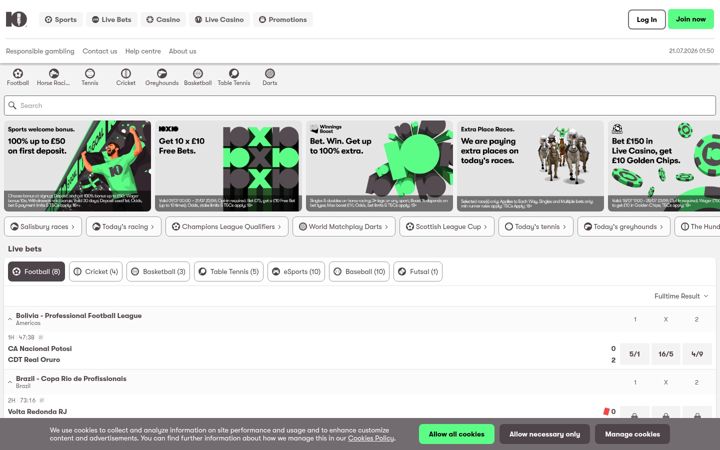This screenshot has height=450, width=720.
Task: Select the Futsal (1) live tab
Action: (418, 271)
